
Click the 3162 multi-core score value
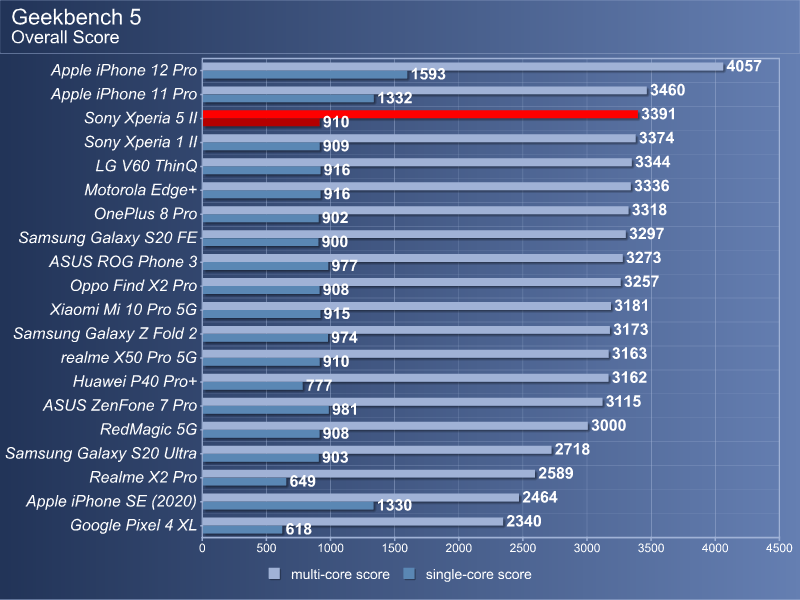[x=630, y=378]
